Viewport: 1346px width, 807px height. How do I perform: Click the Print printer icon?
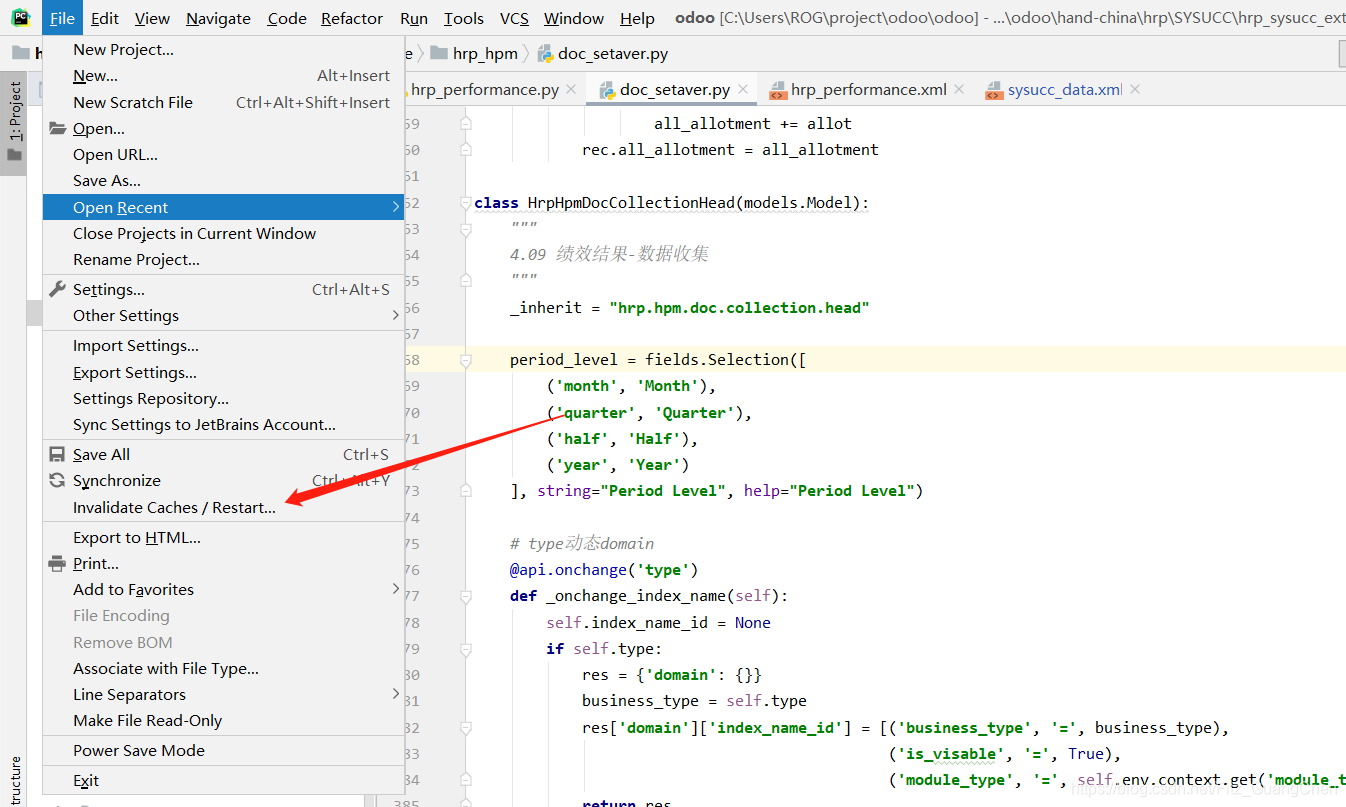click(57, 563)
